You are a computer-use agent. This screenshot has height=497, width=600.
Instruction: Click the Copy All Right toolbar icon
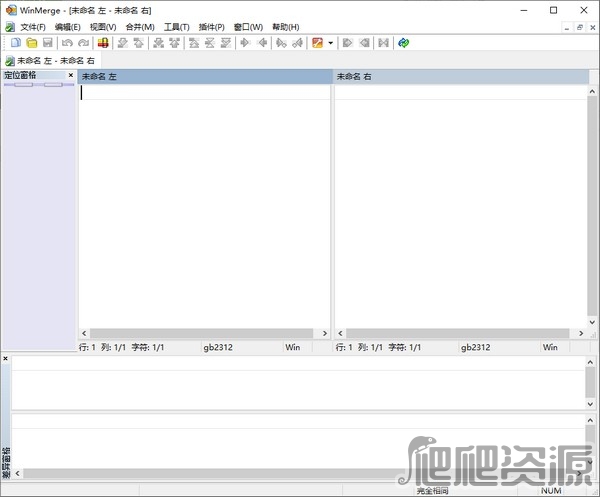coord(347,43)
